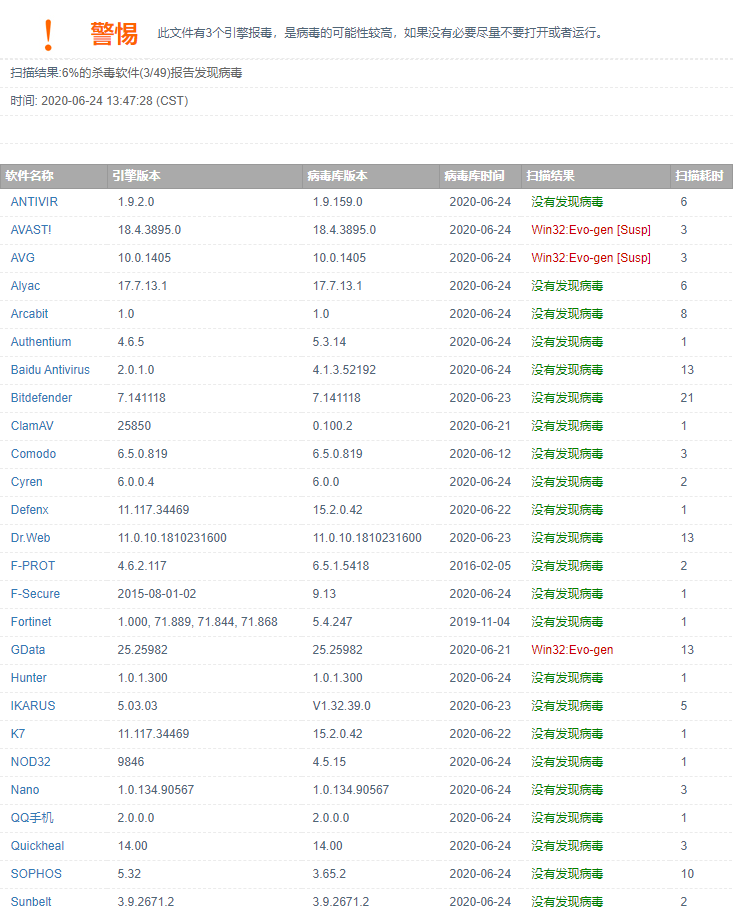
Task: Click Fortinet database date 2019-11-04
Action: pyautogui.click(x=480, y=622)
